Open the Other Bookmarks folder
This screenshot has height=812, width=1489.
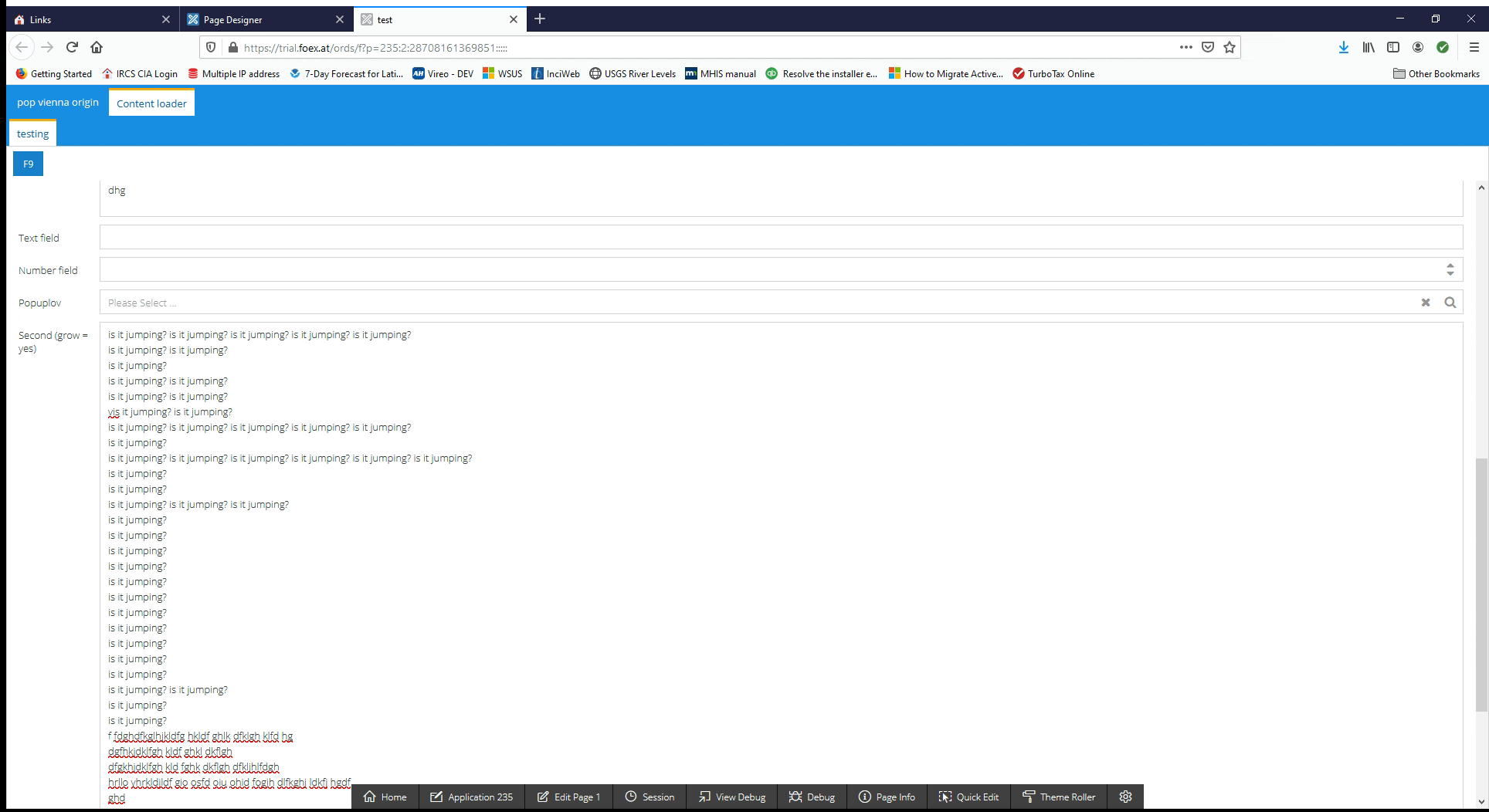click(1436, 73)
